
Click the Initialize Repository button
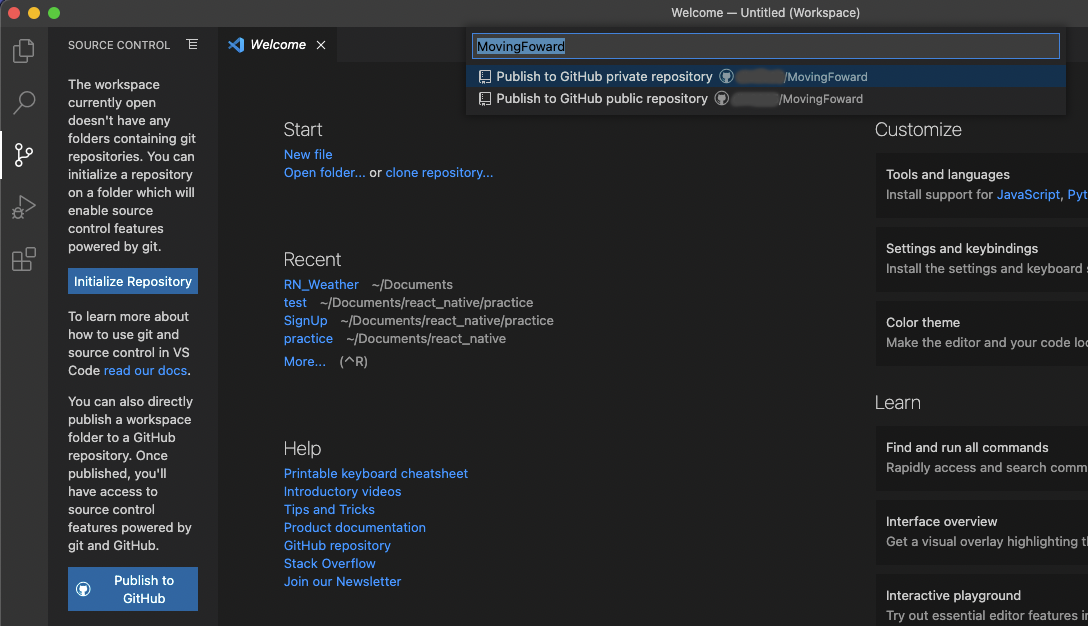coord(133,281)
